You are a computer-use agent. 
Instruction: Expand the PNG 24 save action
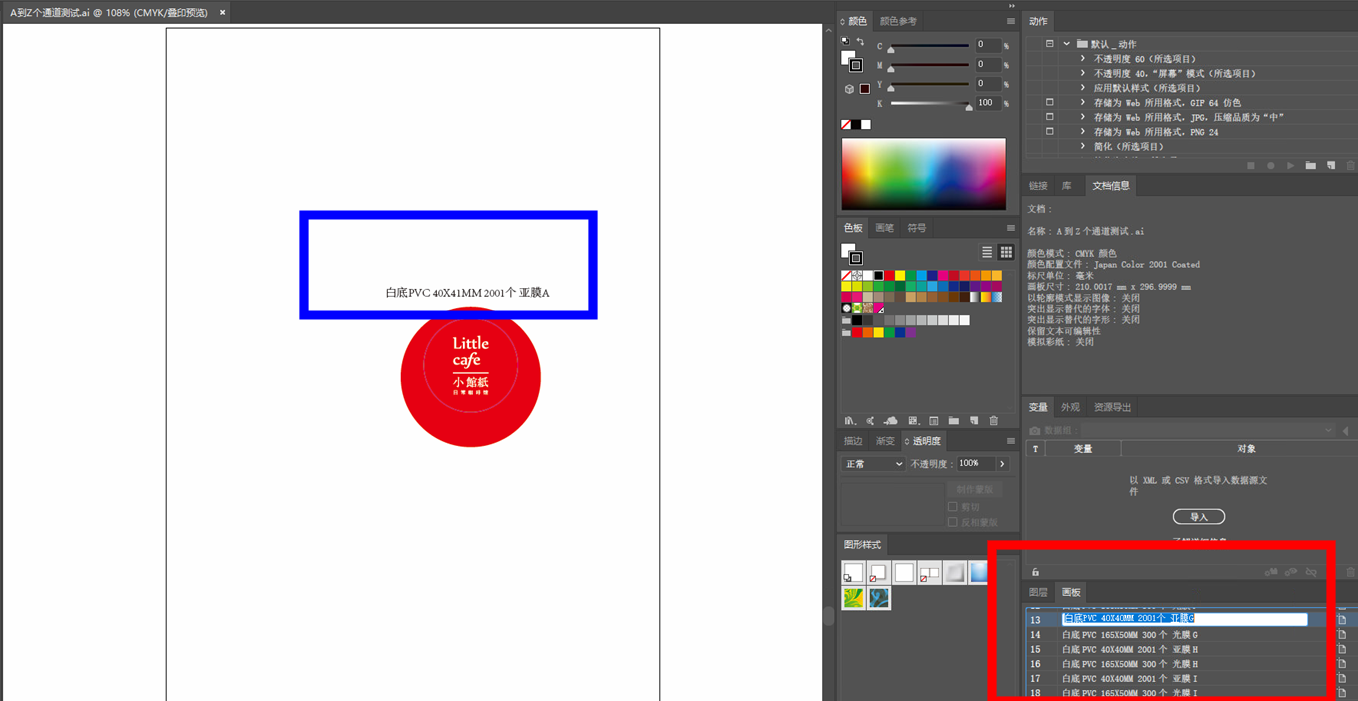click(1083, 131)
